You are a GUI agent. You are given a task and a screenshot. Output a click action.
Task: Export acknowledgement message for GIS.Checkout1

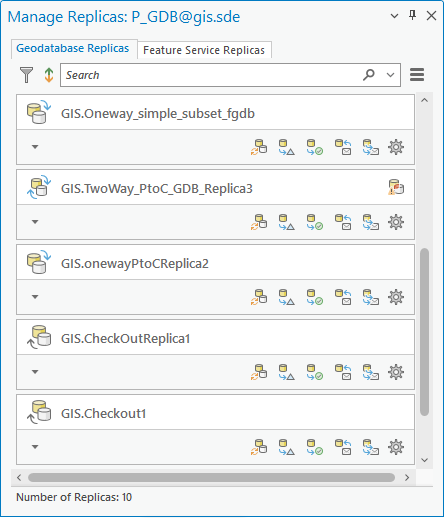point(315,447)
